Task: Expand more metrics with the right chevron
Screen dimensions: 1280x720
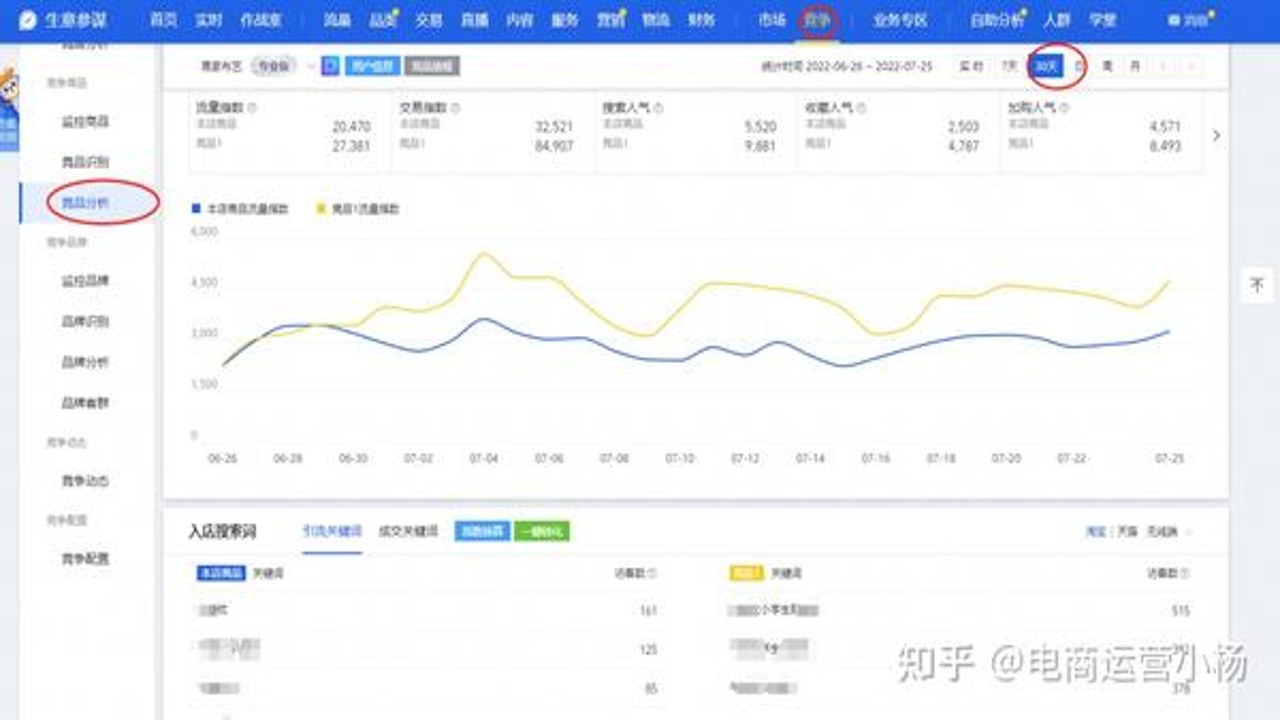Action: click(1216, 135)
